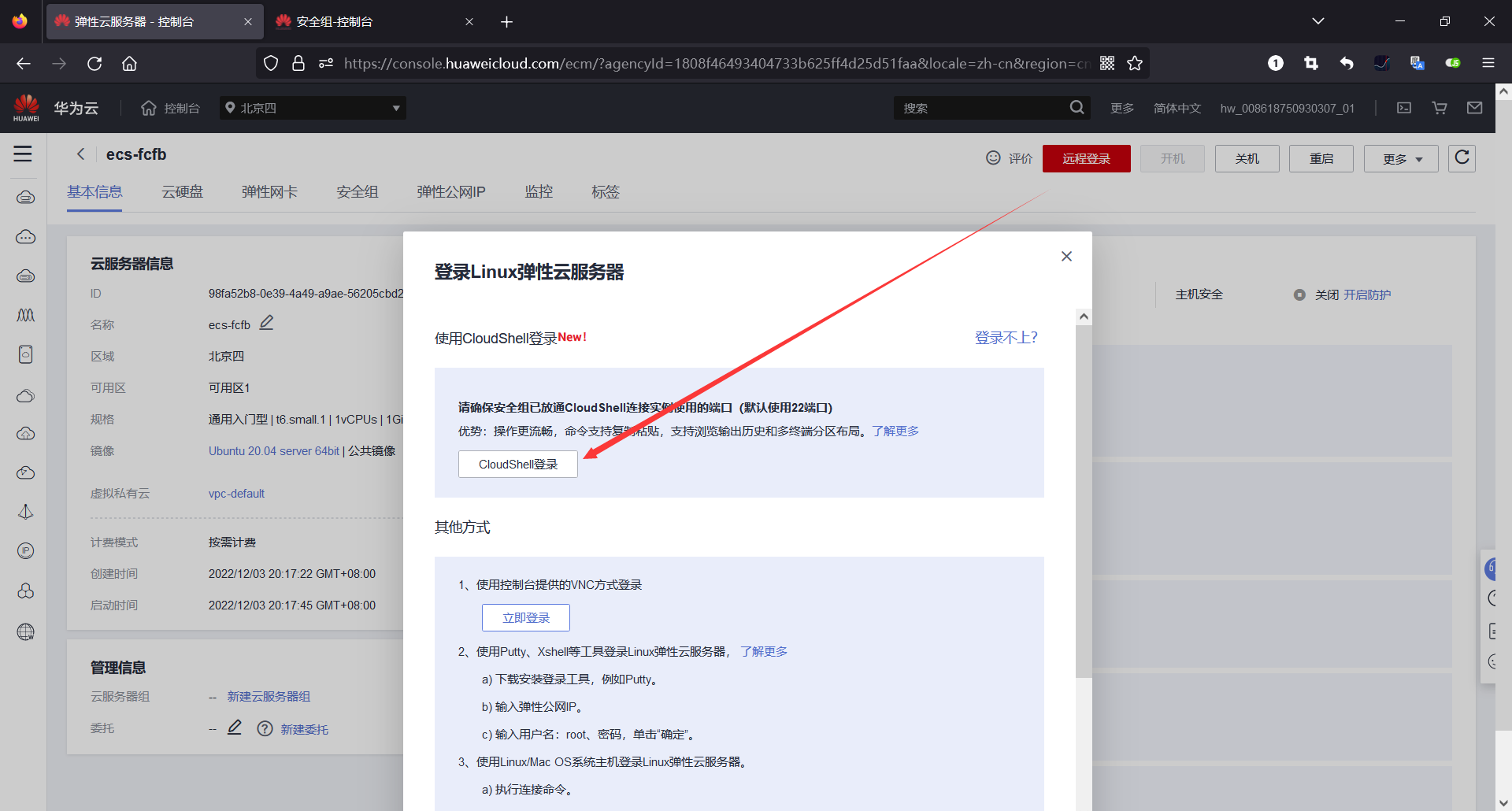Screen dimensions: 1512x811
Task: Click the CloudShell登录 button
Action: (517, 464)
